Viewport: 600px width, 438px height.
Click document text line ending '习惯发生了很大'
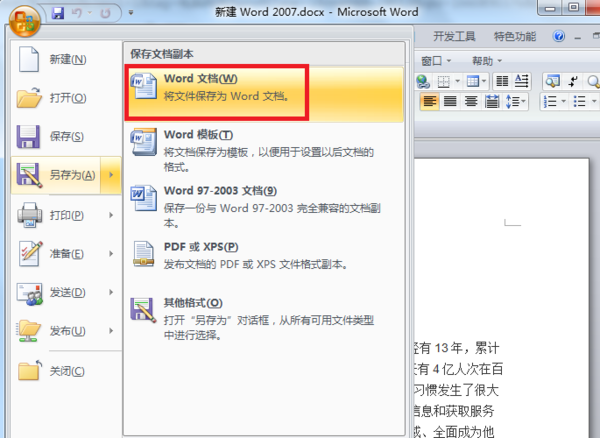click(x=457, y=390)
